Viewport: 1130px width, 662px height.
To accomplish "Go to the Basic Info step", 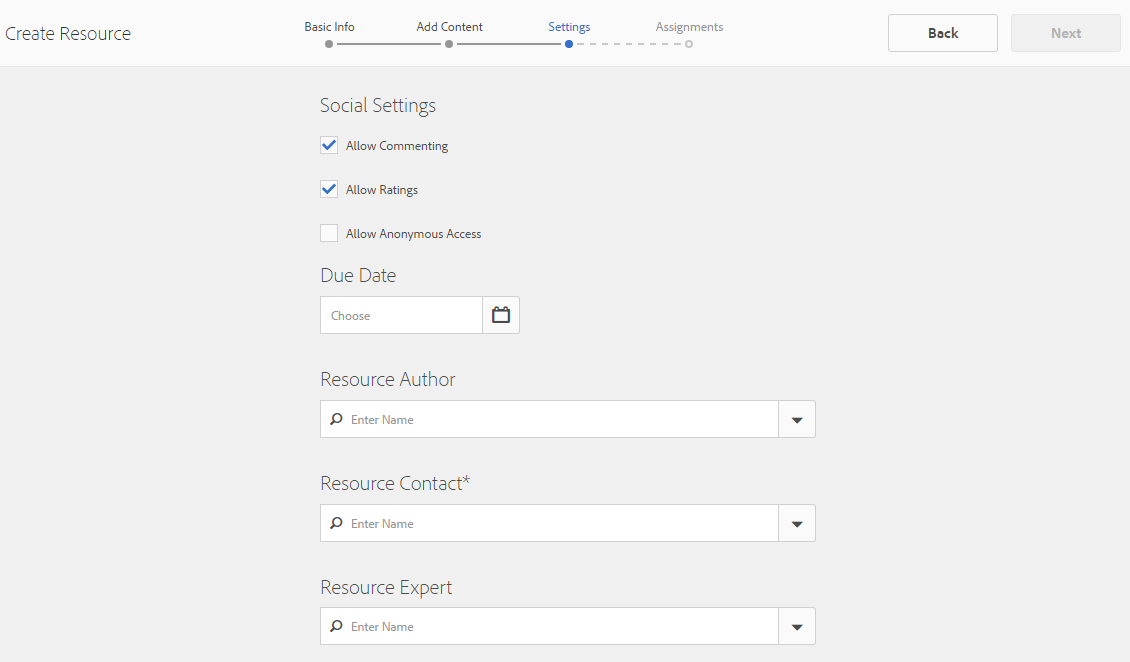I will pyautogui.click(x=329, y=27).
